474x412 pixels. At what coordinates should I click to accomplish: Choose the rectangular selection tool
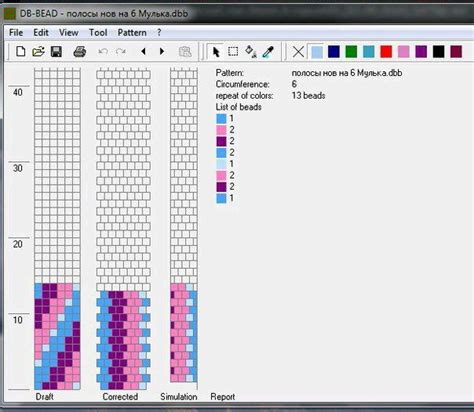(233, 51)
